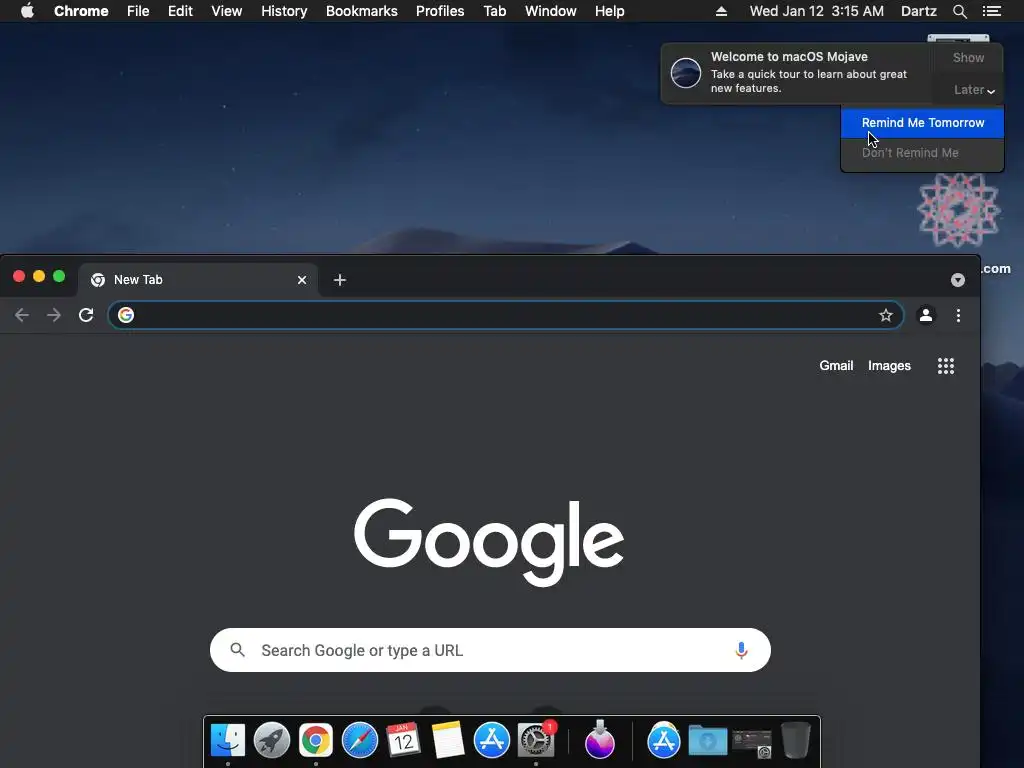This screenshot has width=1024, height=768.
Task: Go back using Chrome's back arrow
Action: click(x=22, y=315)
